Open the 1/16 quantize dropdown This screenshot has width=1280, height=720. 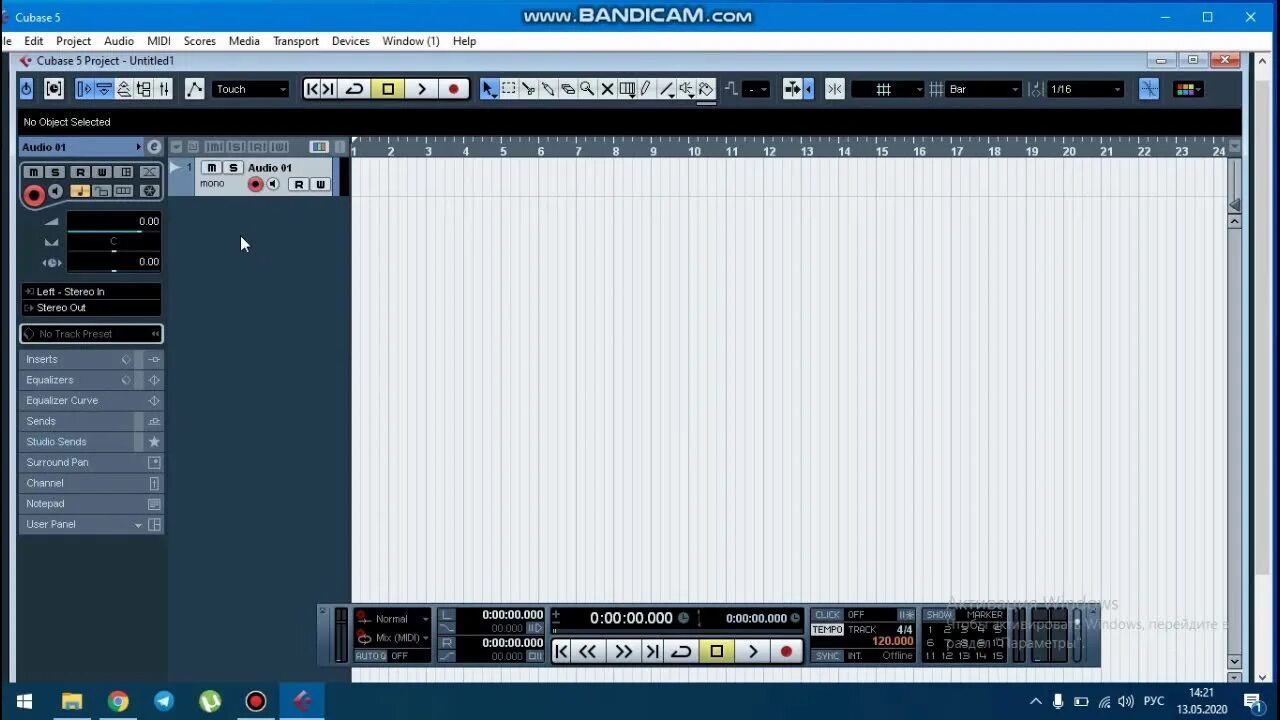click(1085, 89)
